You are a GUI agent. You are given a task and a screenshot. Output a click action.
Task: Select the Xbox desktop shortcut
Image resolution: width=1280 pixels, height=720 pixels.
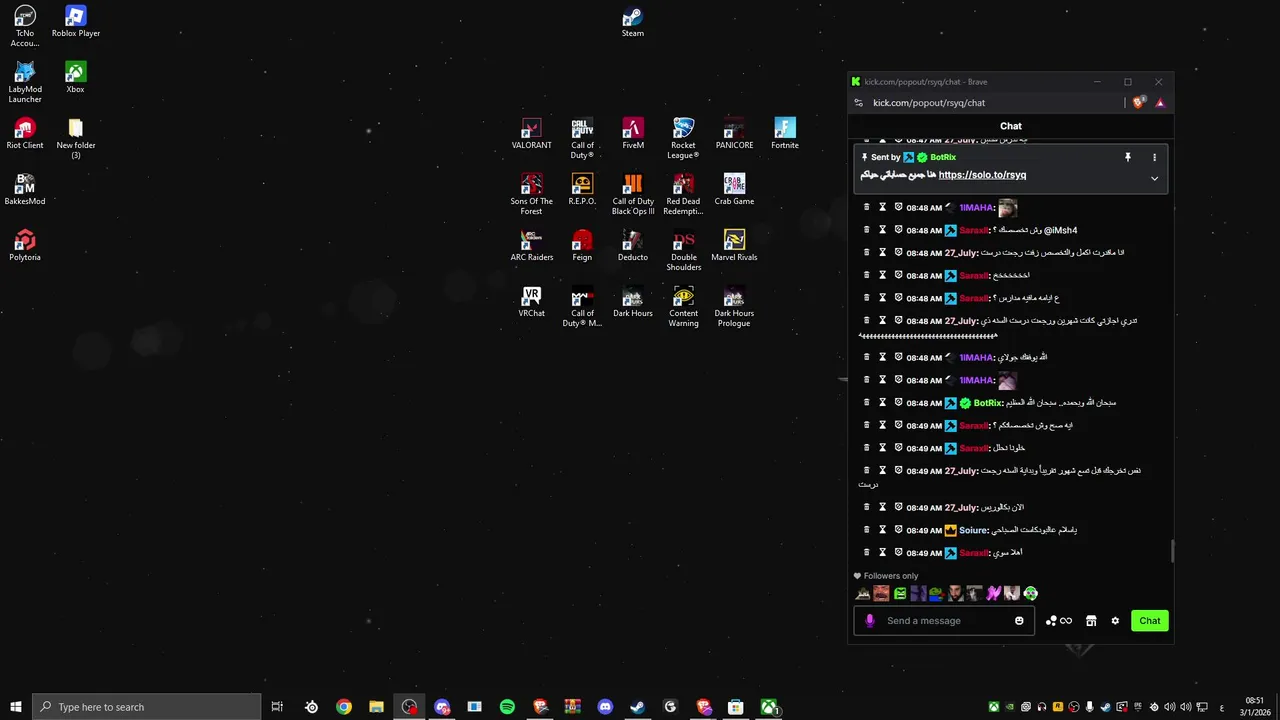pyautogui.click(x=75, y=78)
